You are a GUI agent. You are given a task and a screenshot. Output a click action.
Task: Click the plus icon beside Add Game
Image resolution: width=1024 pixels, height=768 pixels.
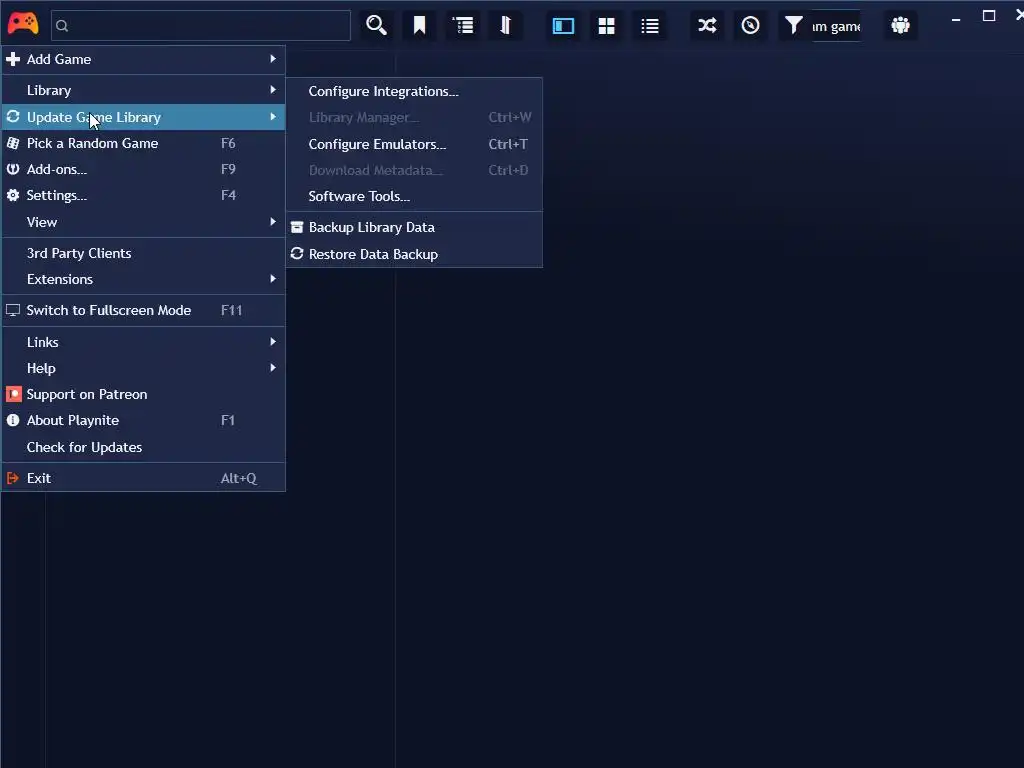13,59
